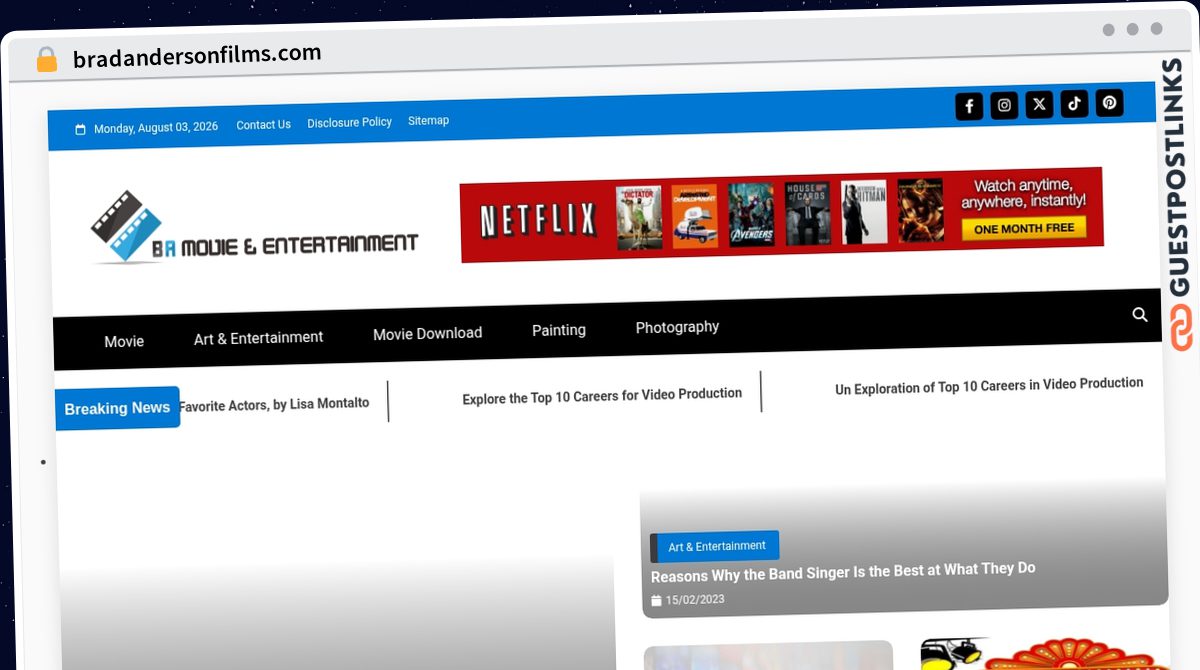Open the Art & Entertainment menu item
This screenshot has width=1200, height=670.
click(x=258, y=338)
